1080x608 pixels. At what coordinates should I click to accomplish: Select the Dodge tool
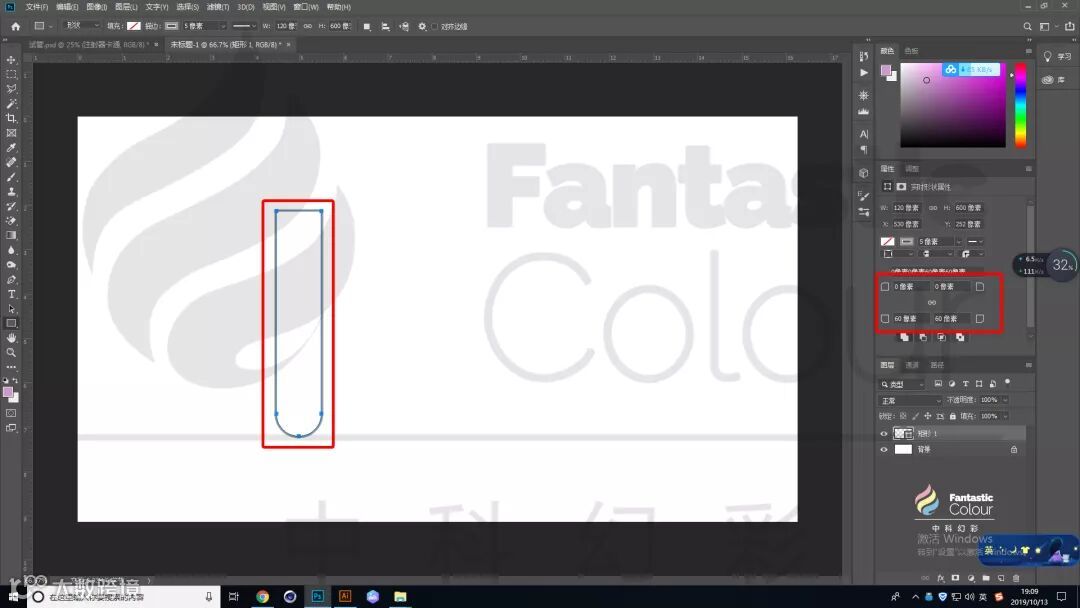click(x=11, y=264)
